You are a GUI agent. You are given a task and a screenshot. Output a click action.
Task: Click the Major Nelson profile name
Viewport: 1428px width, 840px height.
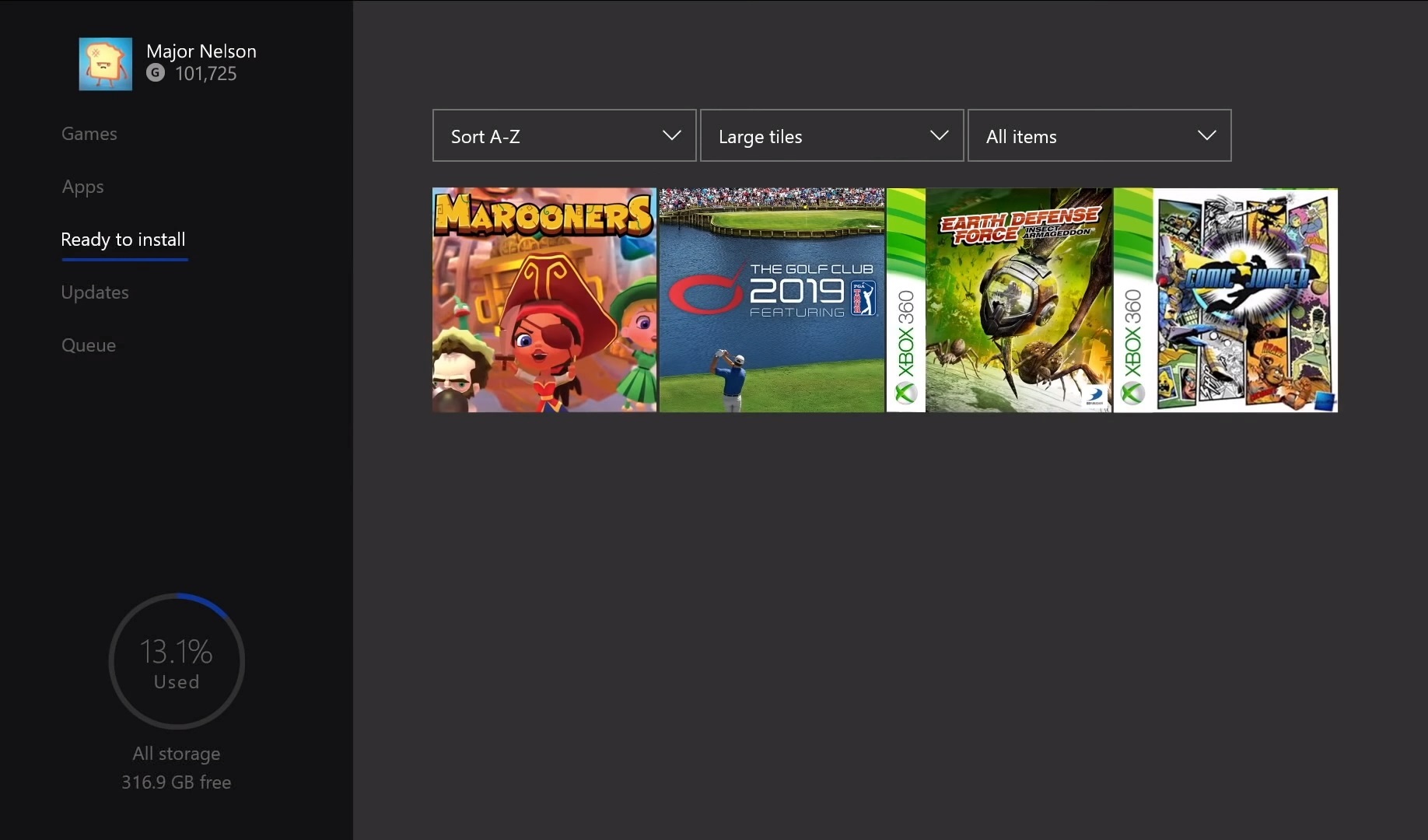pos(201,51)
